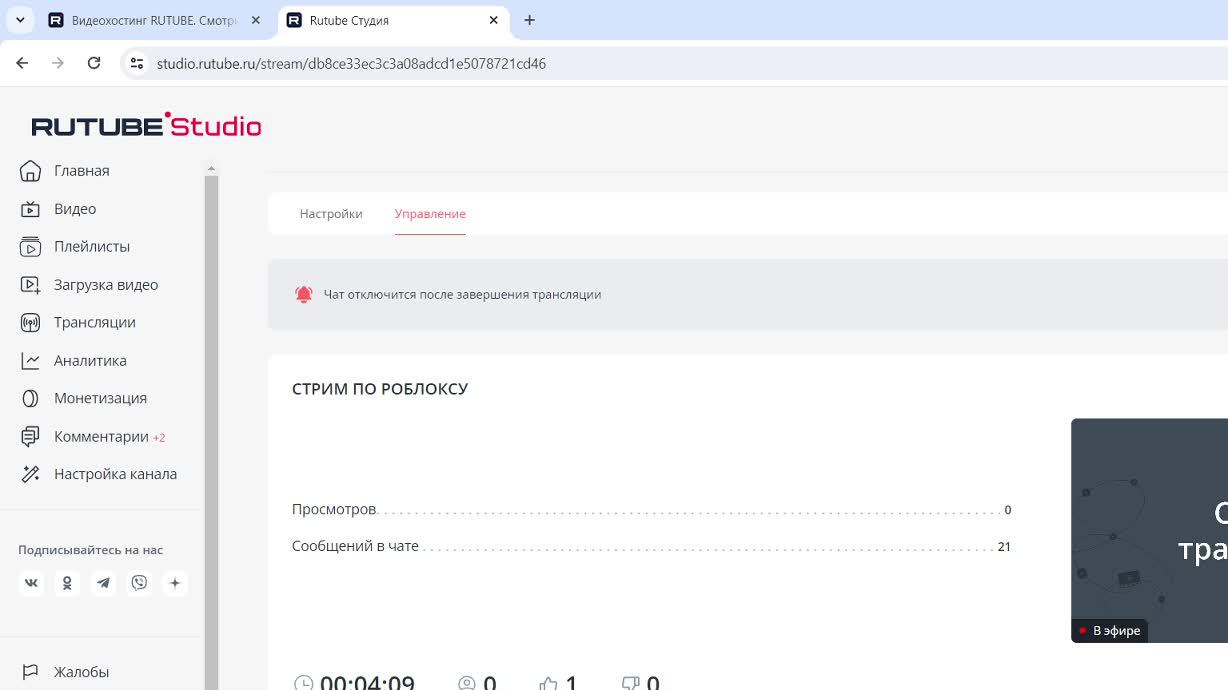
Task: Click the Комментарии speech bubble icon
Action: 31,436
